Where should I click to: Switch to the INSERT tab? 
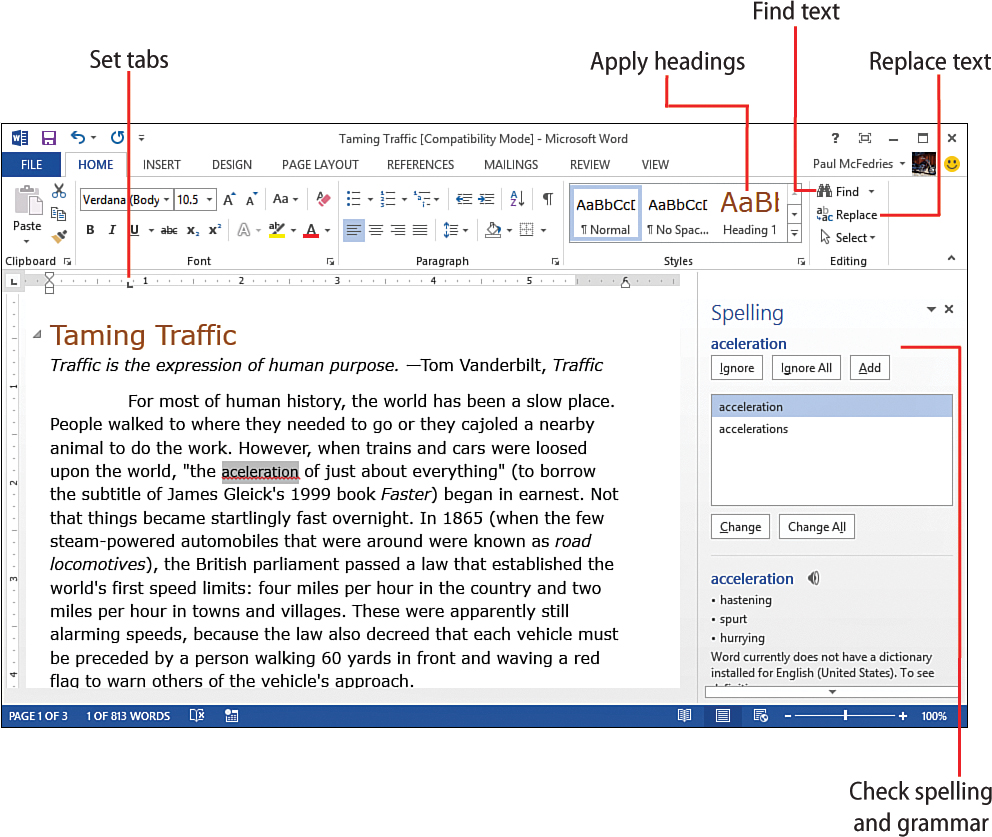161,164
